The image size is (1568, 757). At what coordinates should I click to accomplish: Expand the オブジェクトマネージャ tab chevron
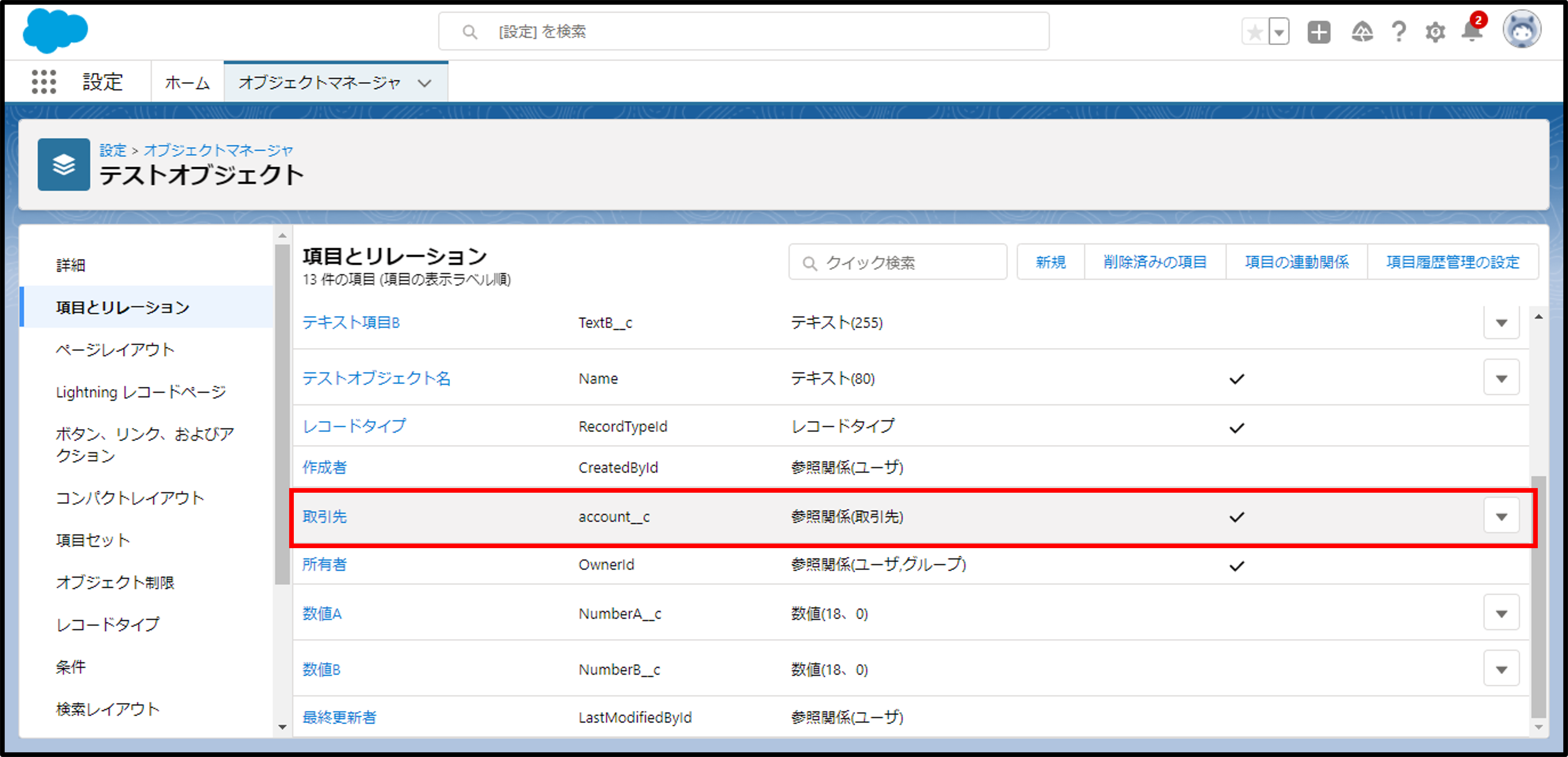pos(424,83)
